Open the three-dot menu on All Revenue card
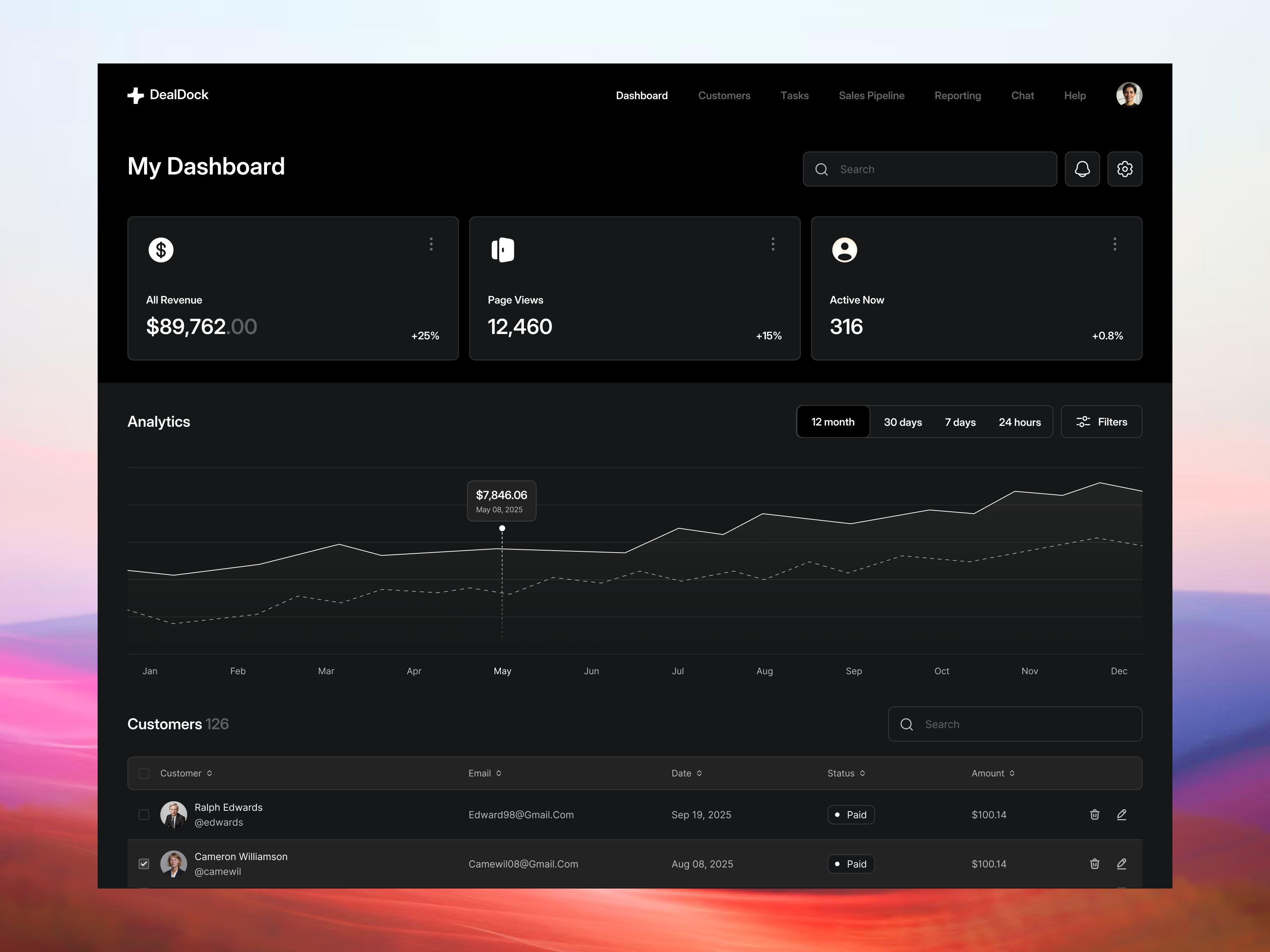 click(x=431, y=244)
